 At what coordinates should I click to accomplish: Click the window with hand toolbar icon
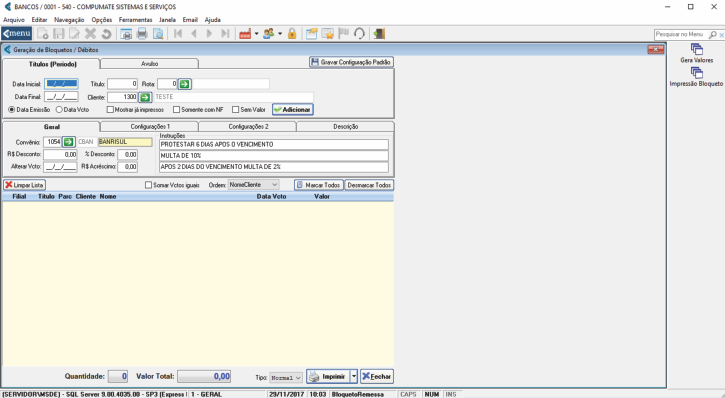(x=312, y=33)
